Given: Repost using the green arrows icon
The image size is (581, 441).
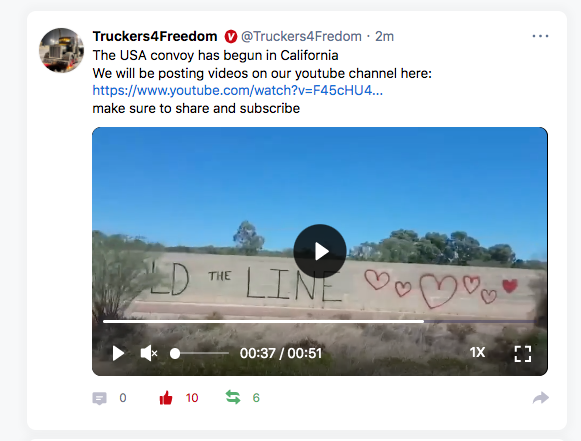Looking at the screenshot, I should click(x=233, y=397).
